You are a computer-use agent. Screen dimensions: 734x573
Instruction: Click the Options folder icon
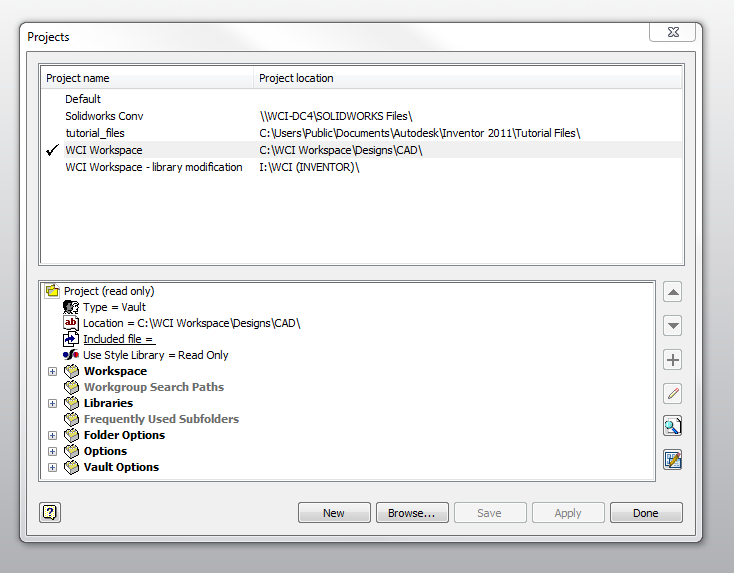tap(72, 451)
